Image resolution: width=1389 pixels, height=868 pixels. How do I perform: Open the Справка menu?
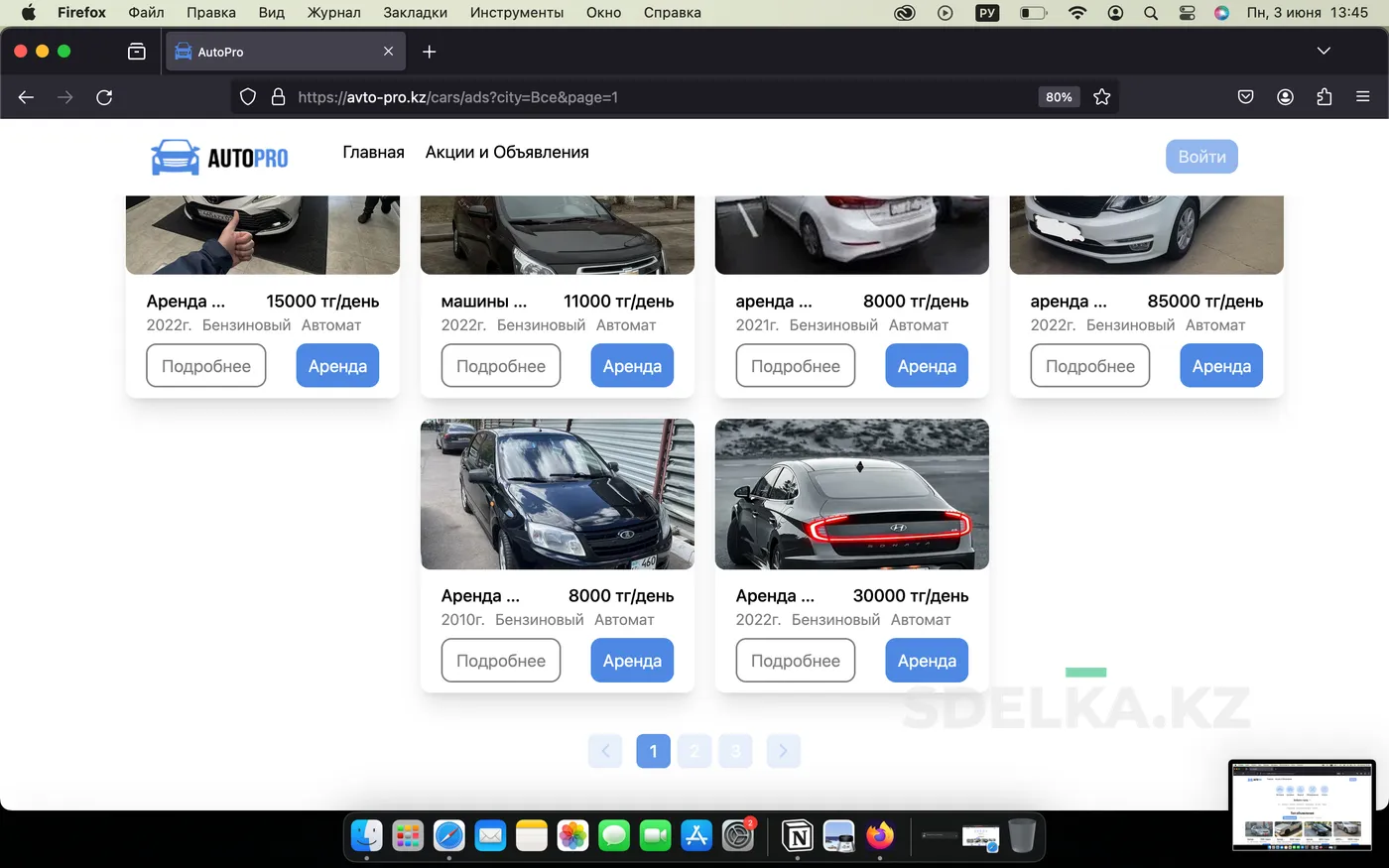tap(672, 13)
